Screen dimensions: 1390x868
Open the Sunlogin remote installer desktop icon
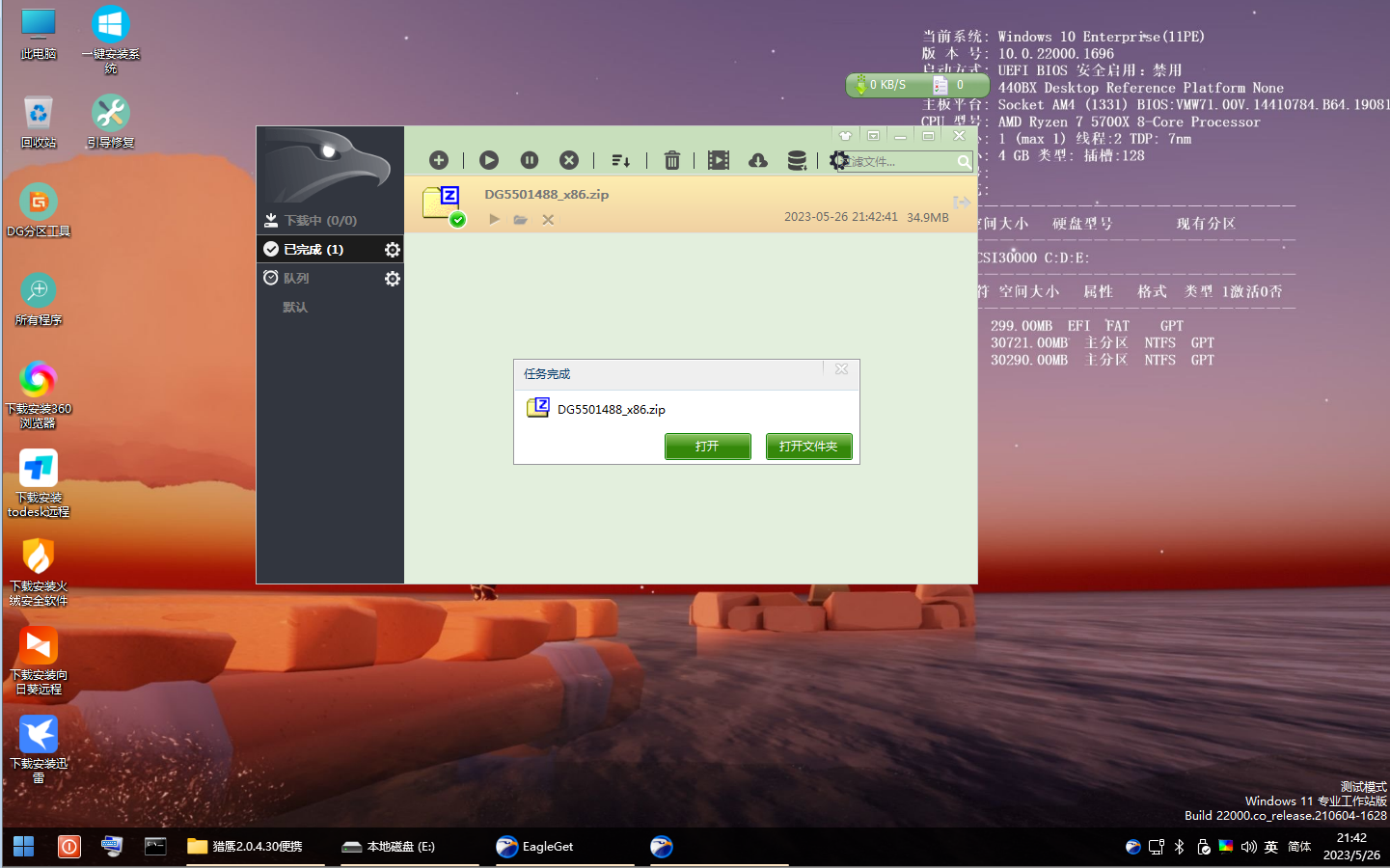point(39,661)
